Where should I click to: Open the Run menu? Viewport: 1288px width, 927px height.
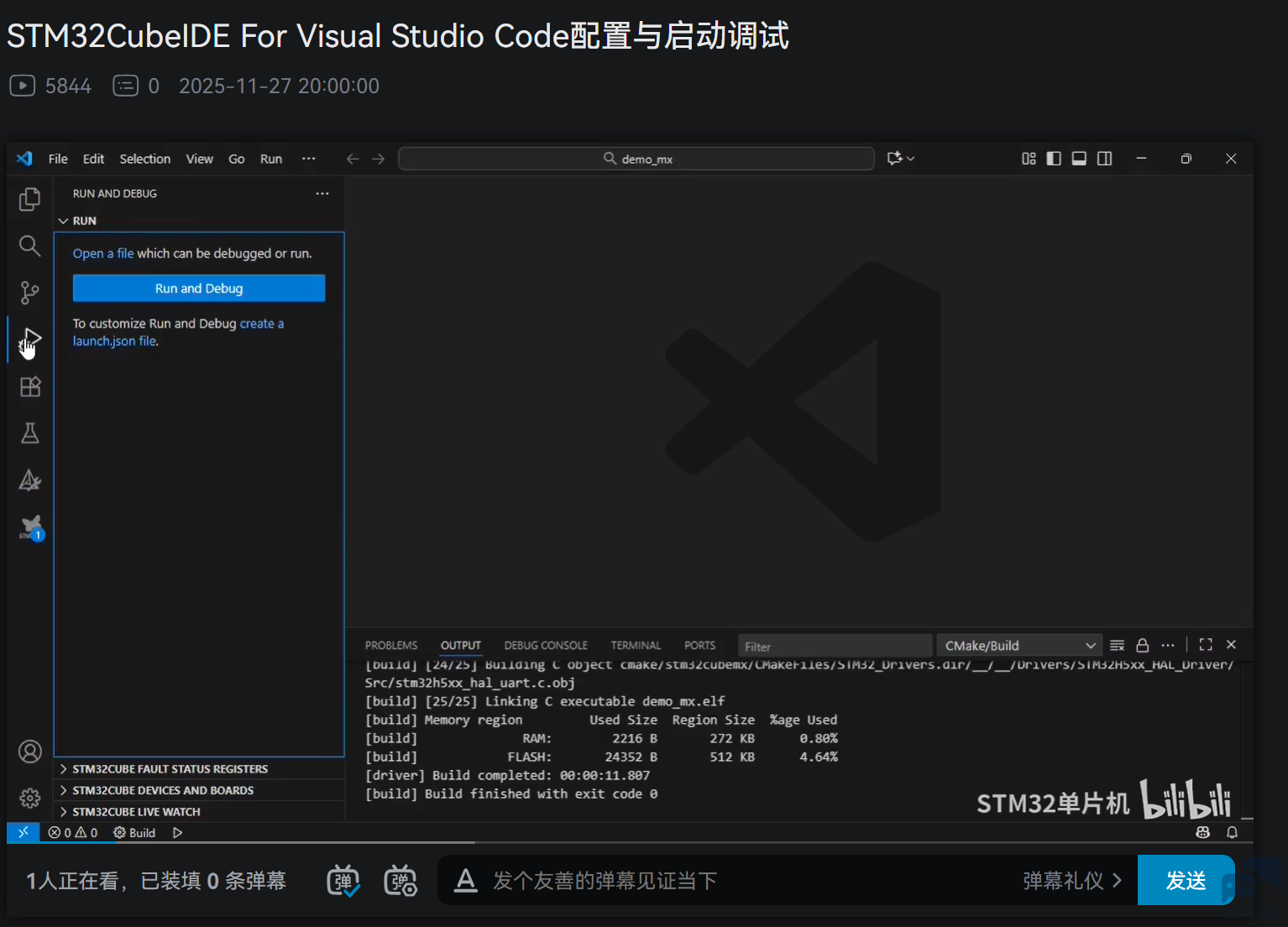click(271, 159)
